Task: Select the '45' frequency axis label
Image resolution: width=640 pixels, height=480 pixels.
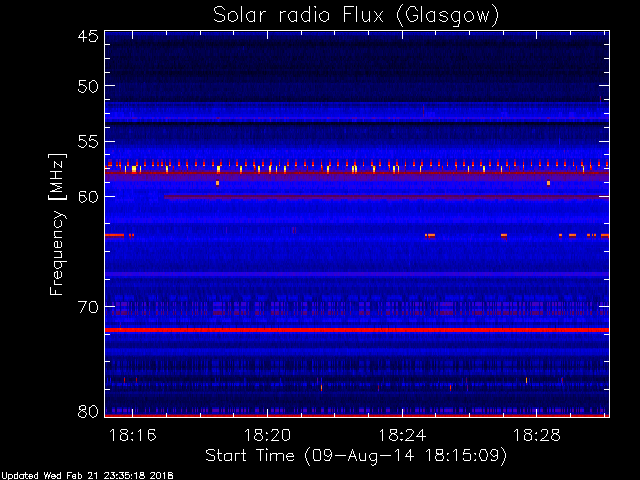Action: point(88,36)
